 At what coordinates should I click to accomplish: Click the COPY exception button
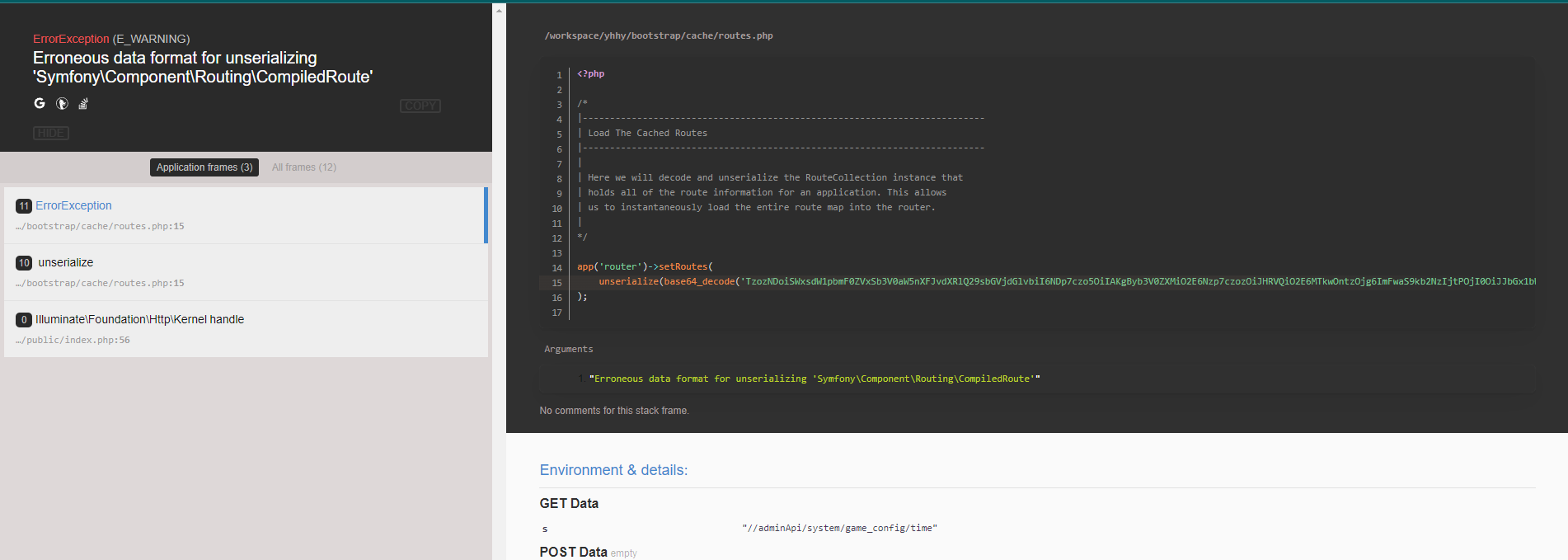(x=420, y=106)
